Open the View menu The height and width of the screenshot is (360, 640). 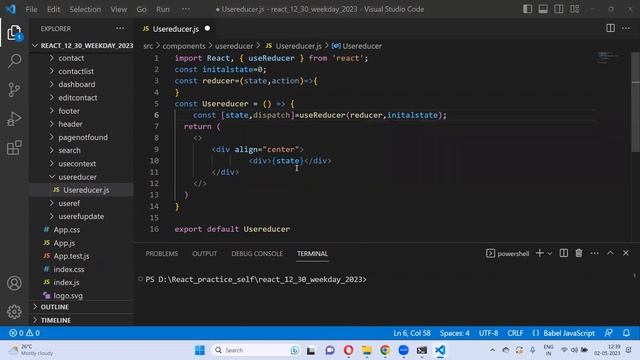click(x=118, y=9)
